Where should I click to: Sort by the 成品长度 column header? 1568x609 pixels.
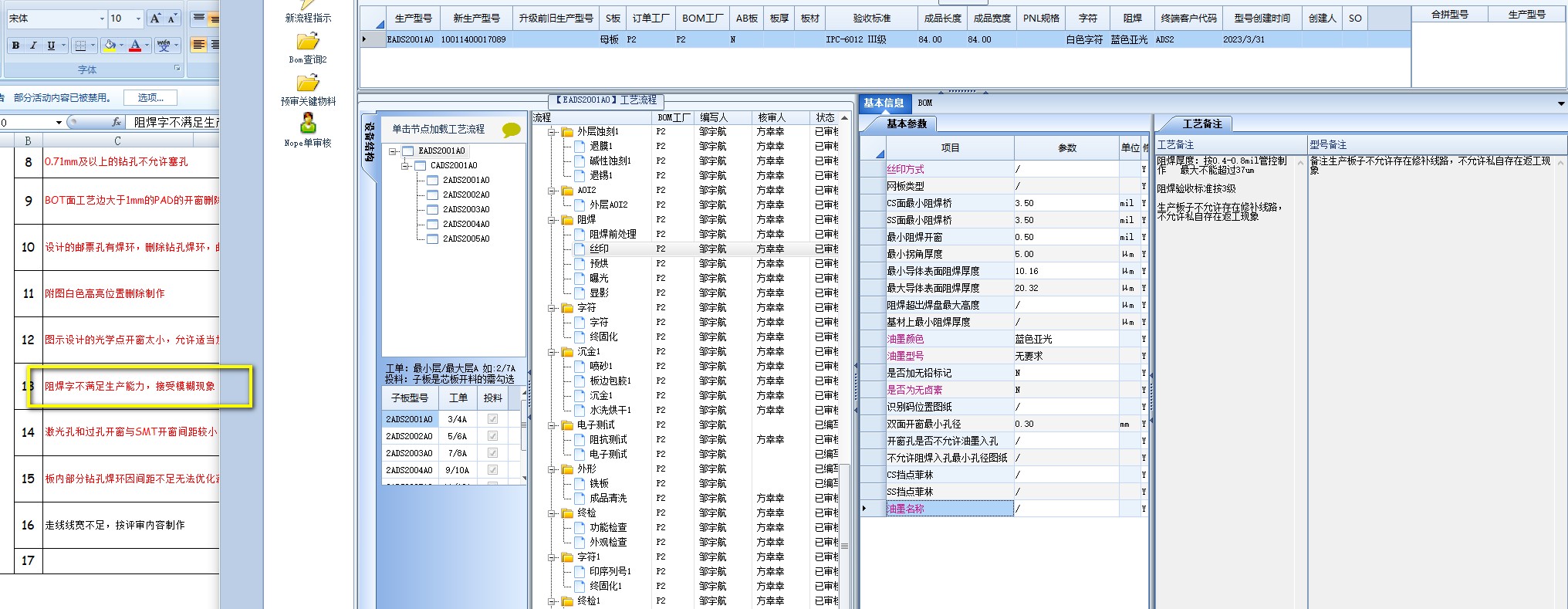[x=942, y=18]
